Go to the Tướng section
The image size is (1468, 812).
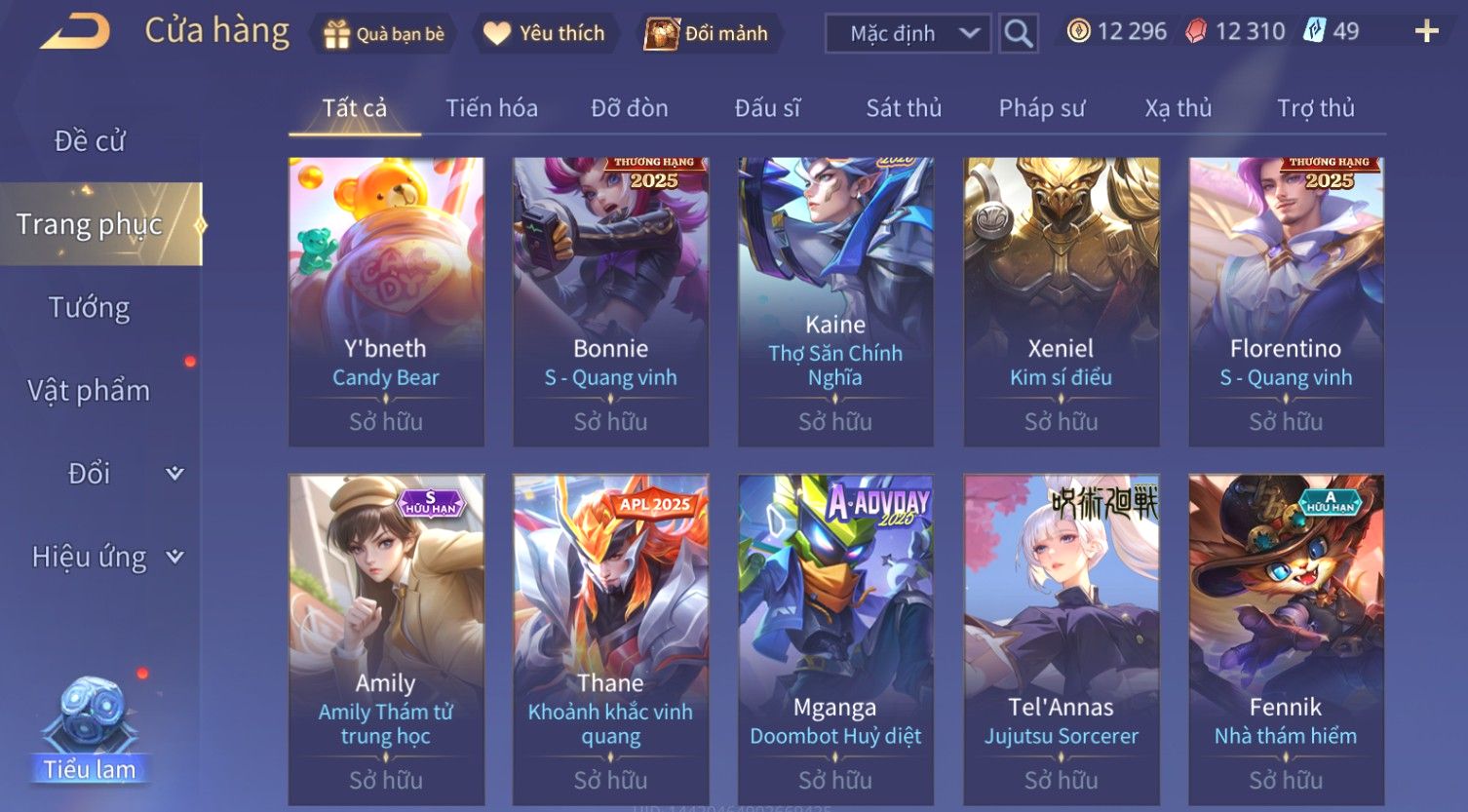(x=90, y=308)
